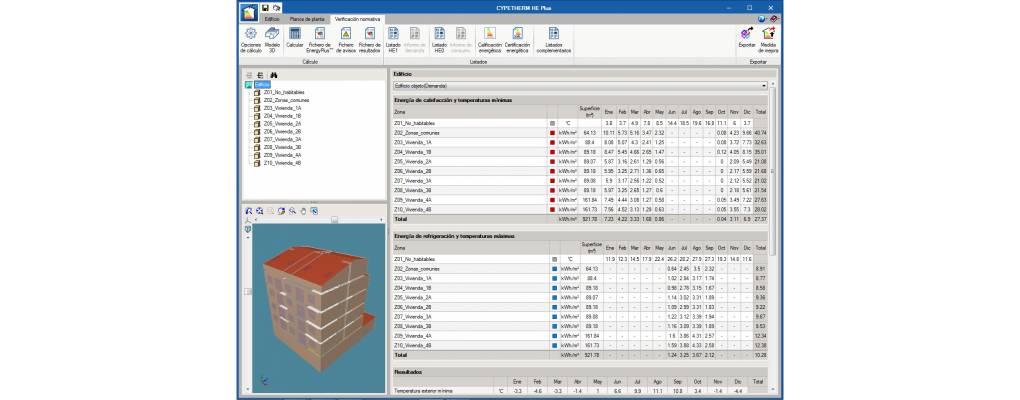Click Temperatura exterior mínima row label
The image size is (1020, 400).
coord(421,391)
